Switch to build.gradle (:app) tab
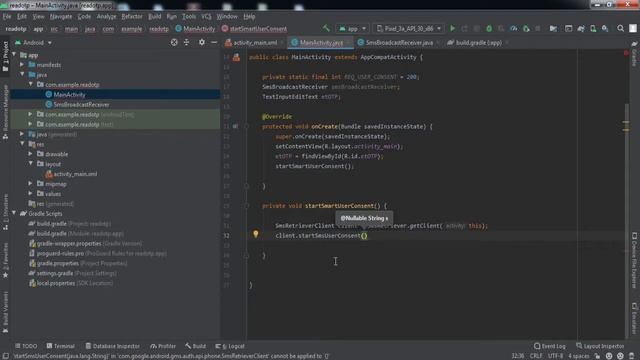Viewport: 640px width, 360px height. (x=478, y=42)
